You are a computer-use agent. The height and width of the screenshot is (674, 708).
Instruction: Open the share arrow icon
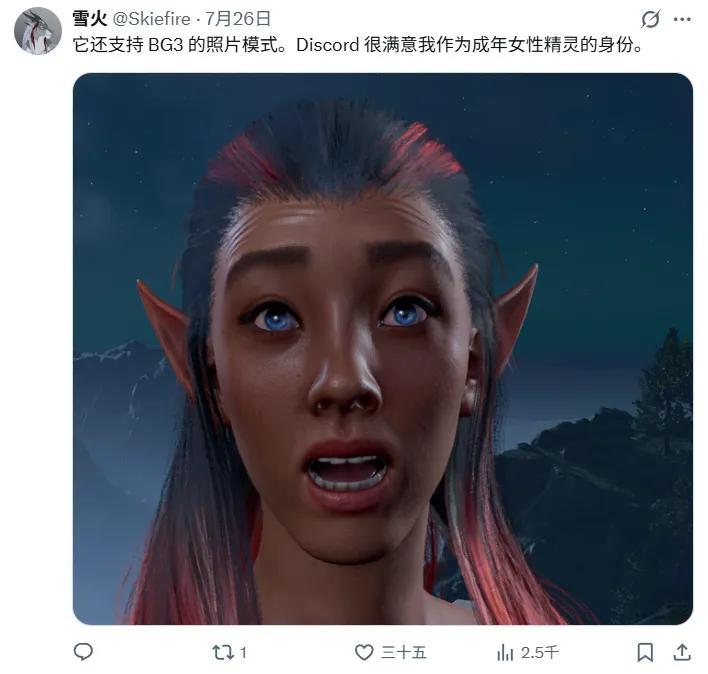pos(682,652)
